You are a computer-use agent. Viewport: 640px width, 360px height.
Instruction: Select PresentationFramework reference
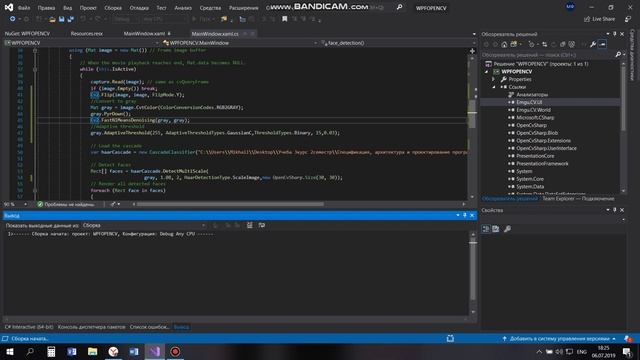click(x=542, y=164)
